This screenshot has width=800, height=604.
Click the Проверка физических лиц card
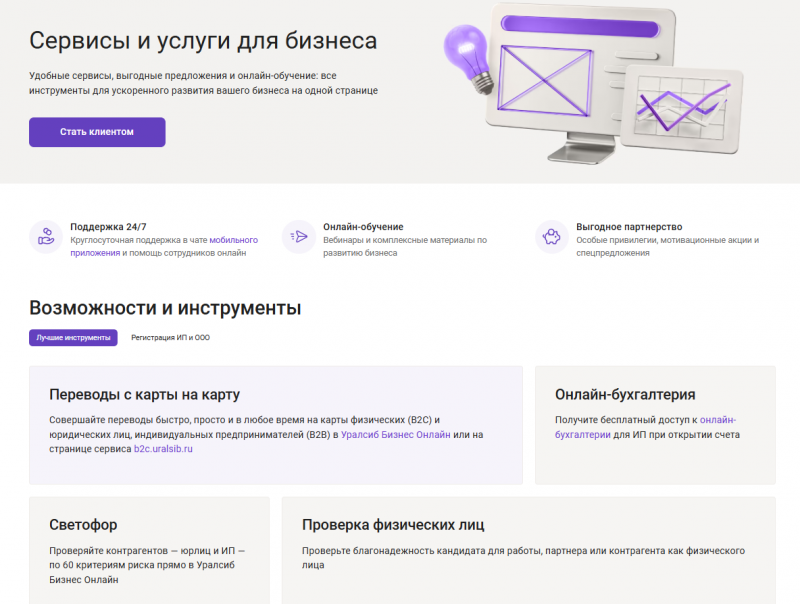(x=392, y=524)
